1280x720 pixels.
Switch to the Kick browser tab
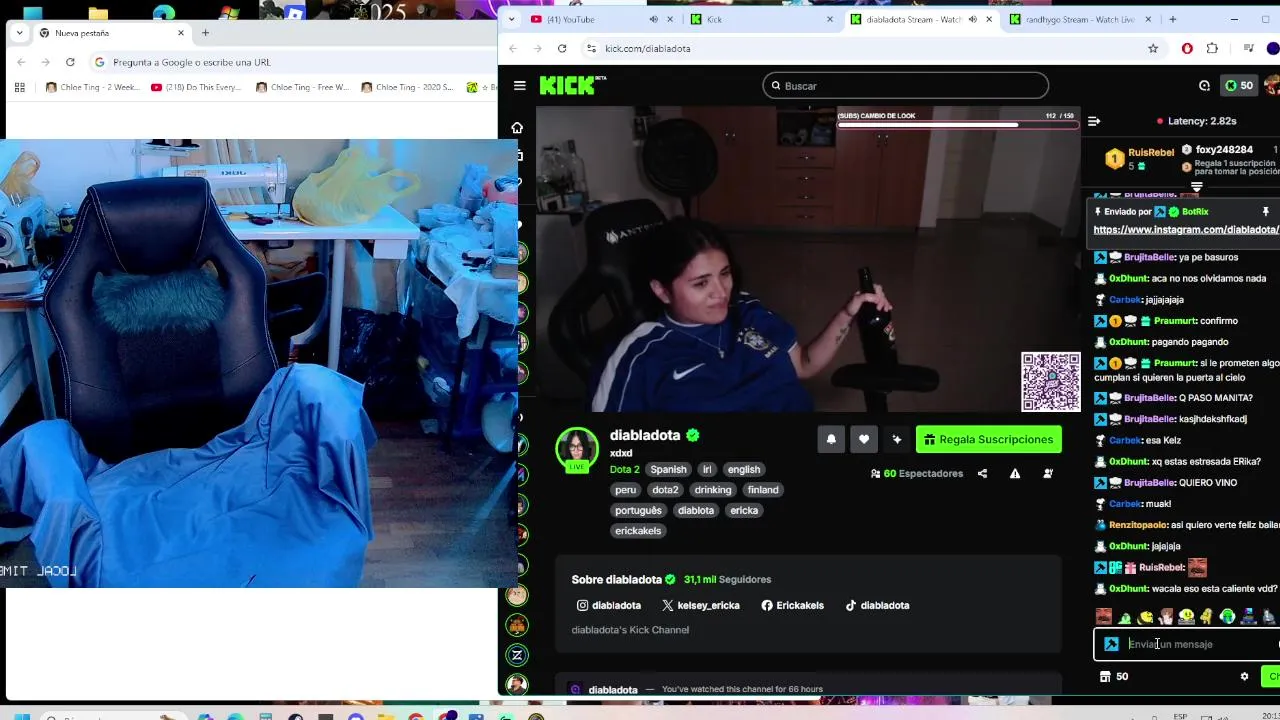(x=760, y=19)
